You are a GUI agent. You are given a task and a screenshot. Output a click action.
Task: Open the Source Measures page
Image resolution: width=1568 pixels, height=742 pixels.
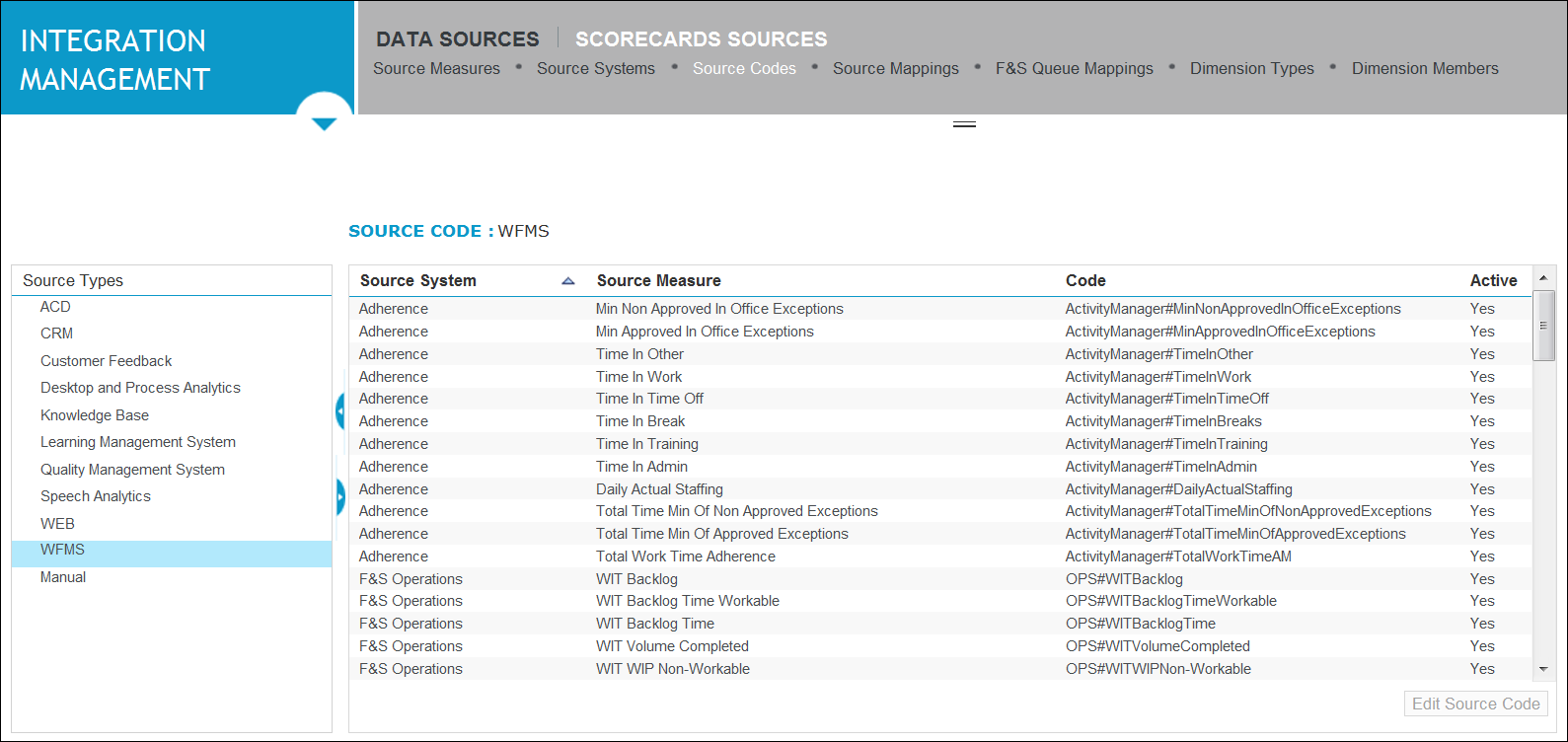tap(436, 68)
